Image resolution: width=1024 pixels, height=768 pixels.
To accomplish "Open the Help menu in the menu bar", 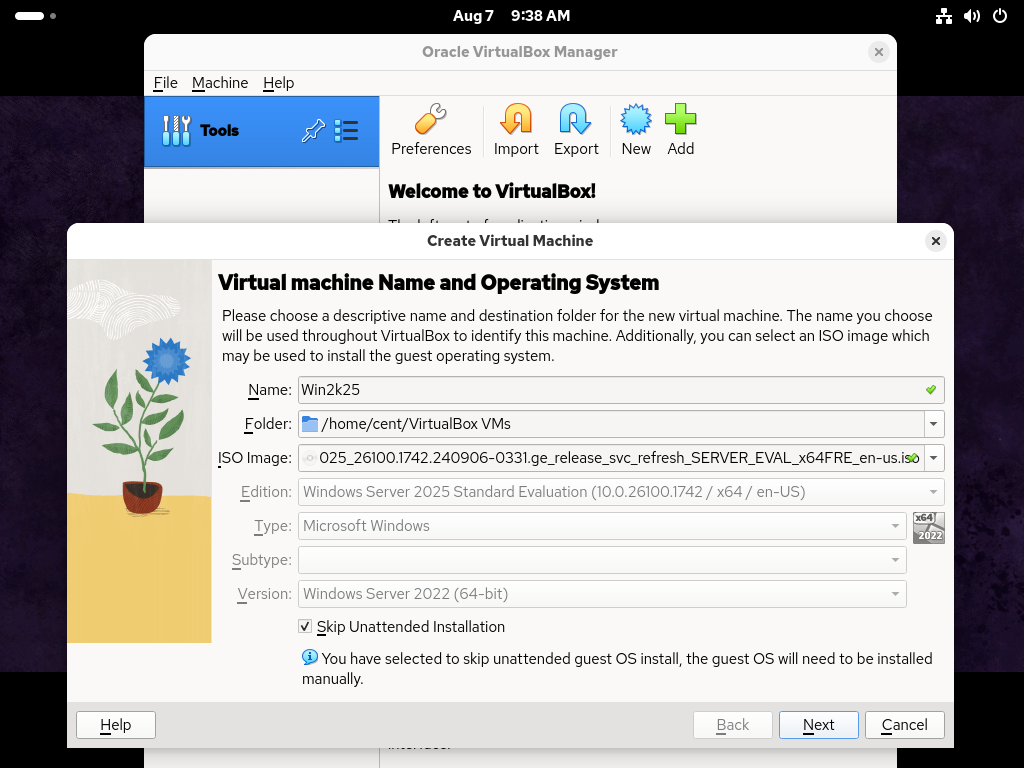I will click(x=278, y=83).
